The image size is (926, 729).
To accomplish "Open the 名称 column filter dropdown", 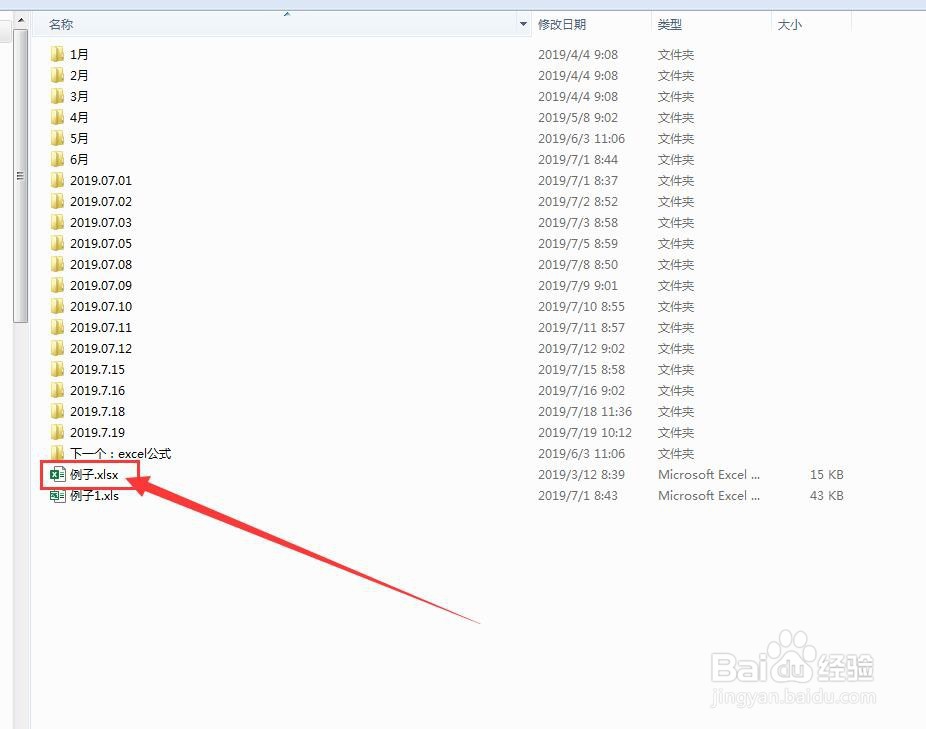I will tap(523, 23).
